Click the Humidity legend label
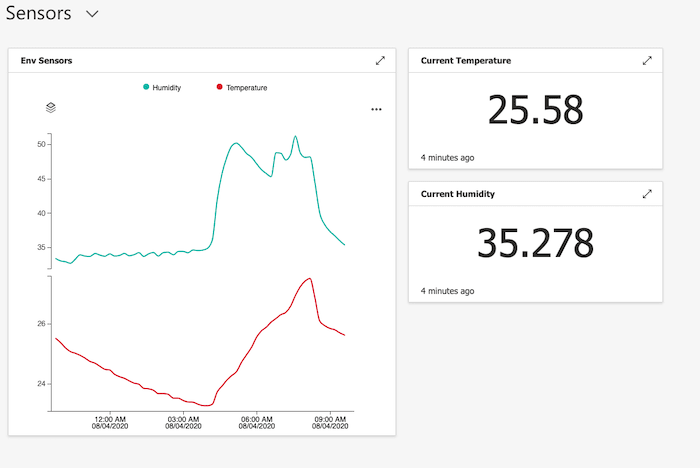700x468 pixels. [x=167, y=88]
